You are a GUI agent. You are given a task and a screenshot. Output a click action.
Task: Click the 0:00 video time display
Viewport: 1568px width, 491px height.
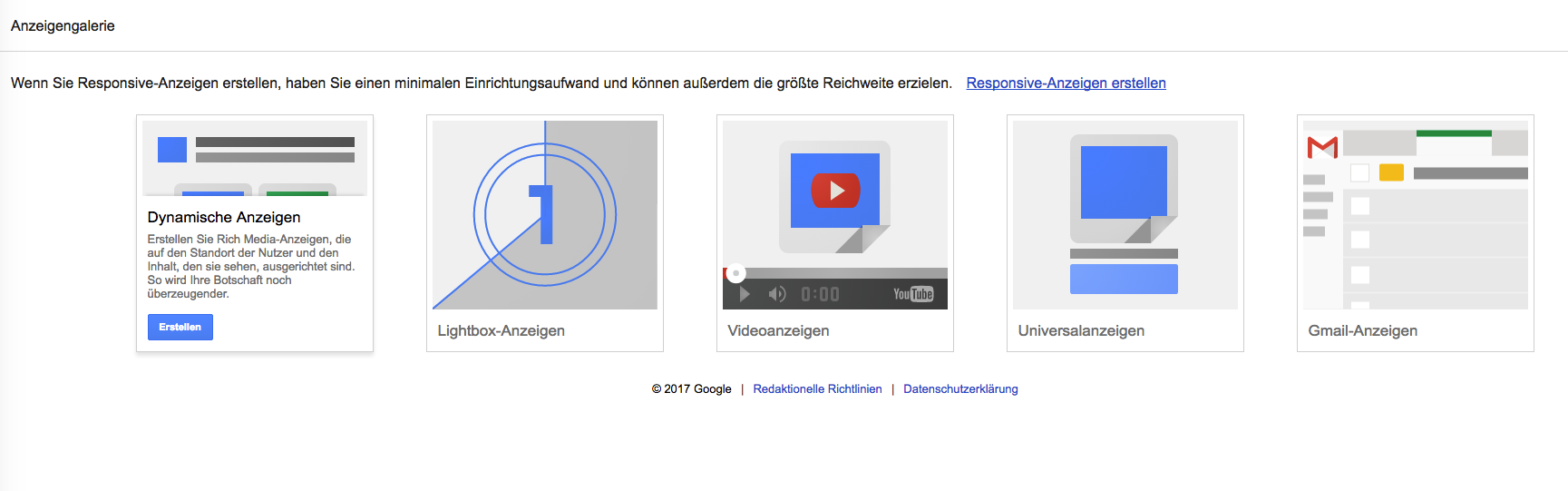pyautogui.click(x=820, y=294)
